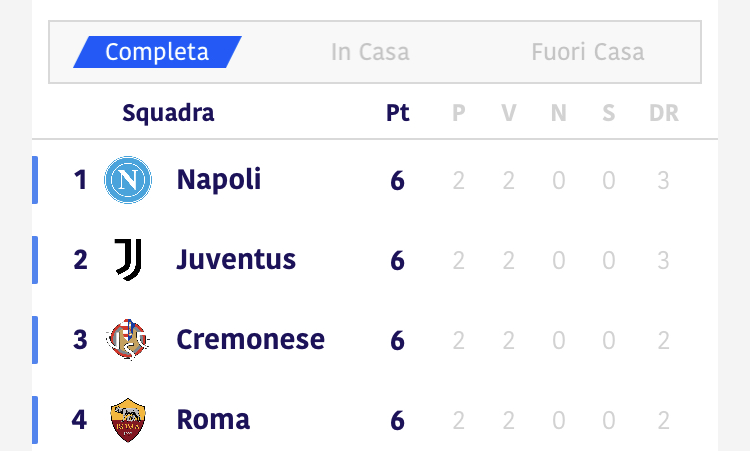Click the P matches played header
This screenshot has height=451, width=750.
coord(459,113)
